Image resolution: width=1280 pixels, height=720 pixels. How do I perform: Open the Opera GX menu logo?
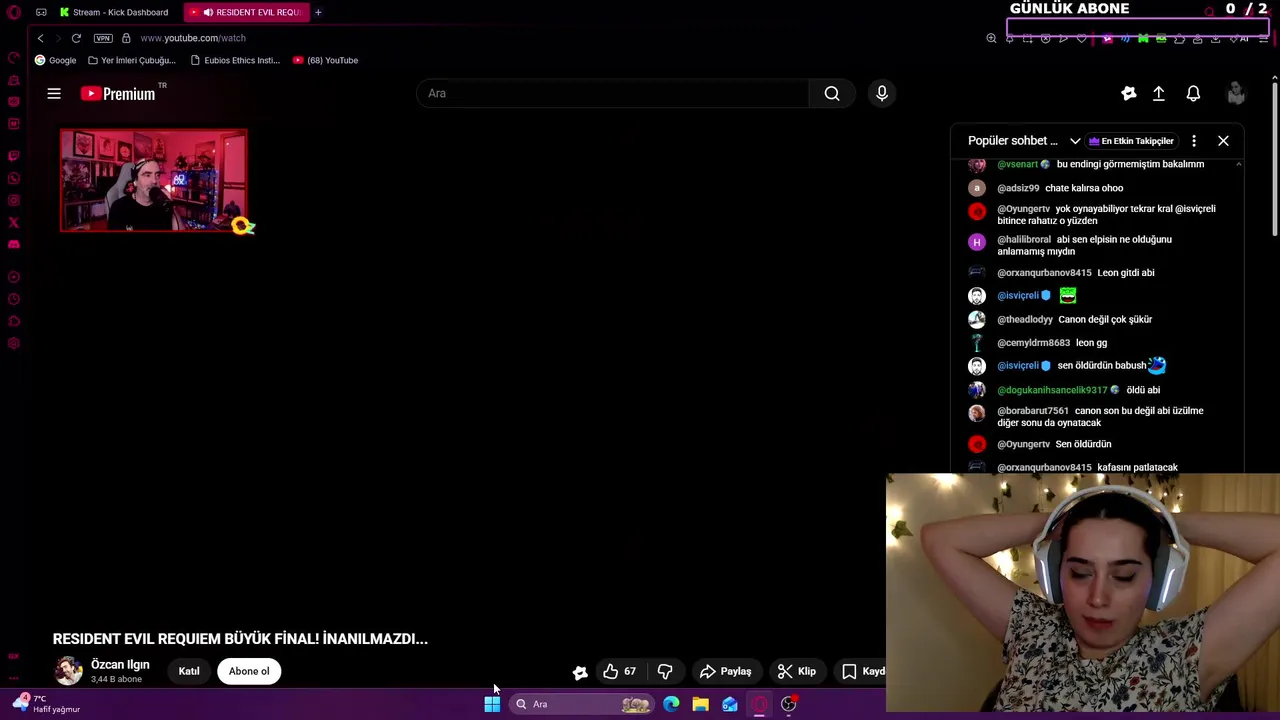[14, 12]
